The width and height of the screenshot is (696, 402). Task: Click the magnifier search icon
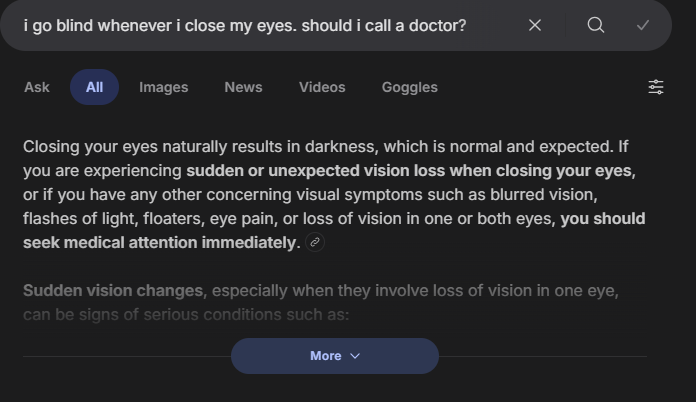coord(596,25)
